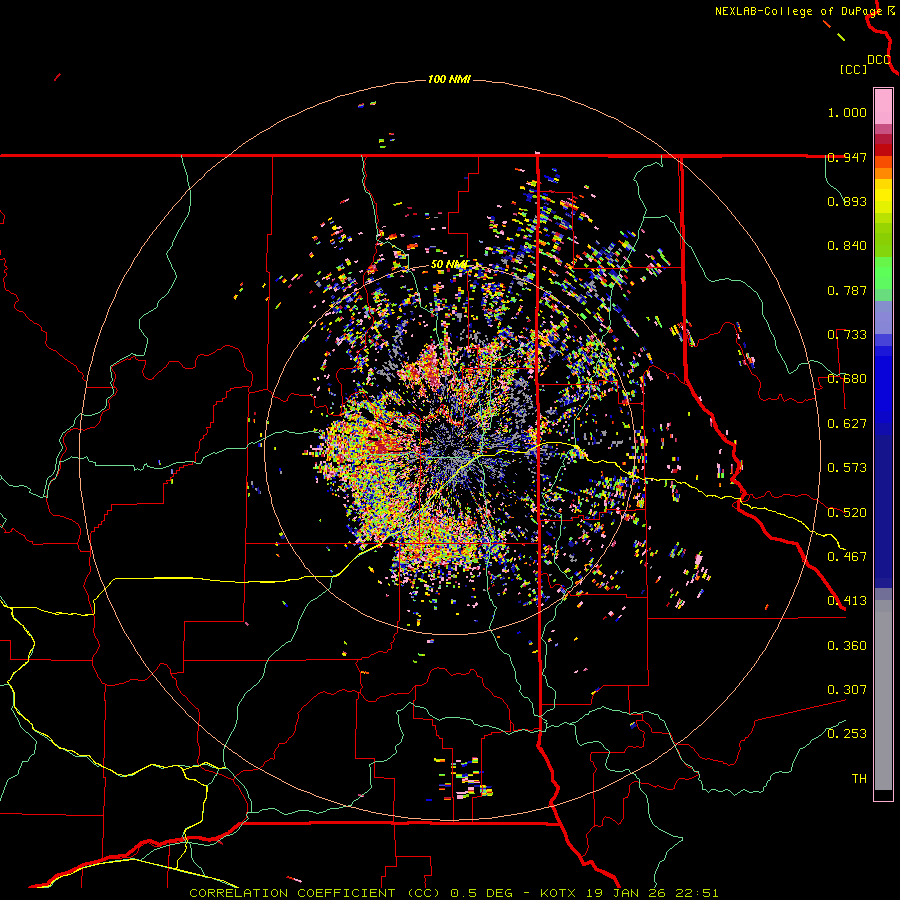Select the 0.840 legend value
This screenshot has width=900, height=900.
point(847,246)
